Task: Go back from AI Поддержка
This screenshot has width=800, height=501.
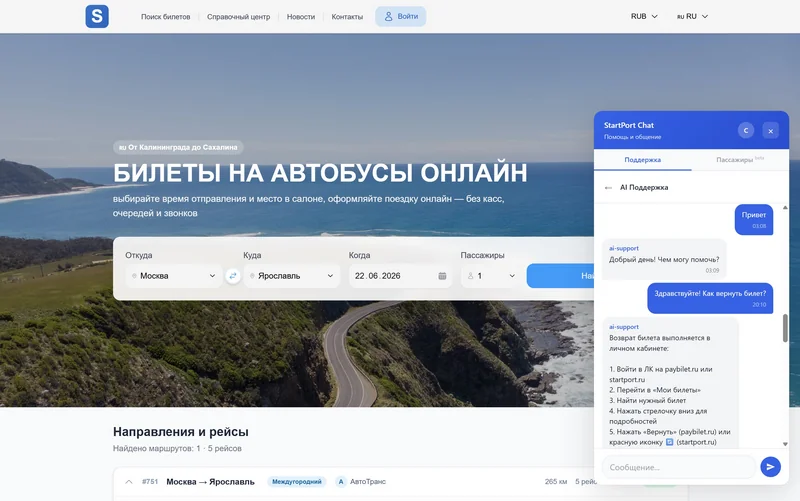Action: pos(608,188)
